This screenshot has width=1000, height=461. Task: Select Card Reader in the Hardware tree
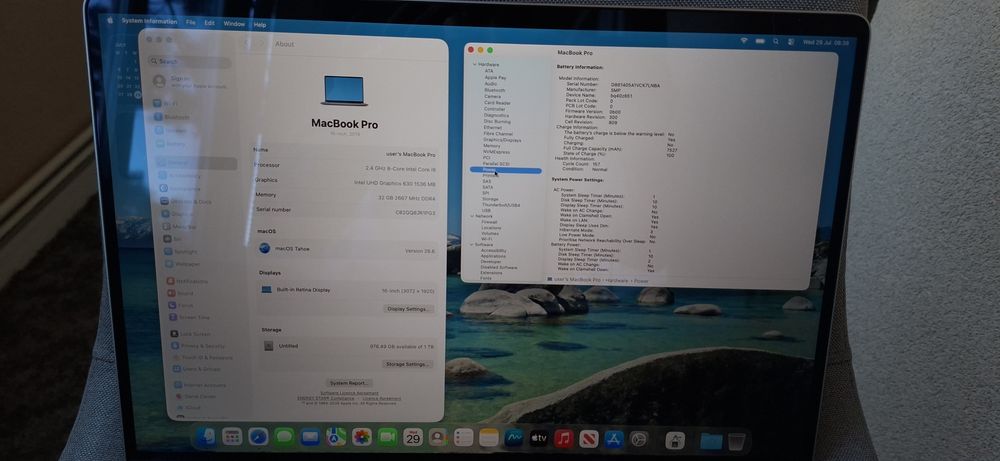click(497, 103)
